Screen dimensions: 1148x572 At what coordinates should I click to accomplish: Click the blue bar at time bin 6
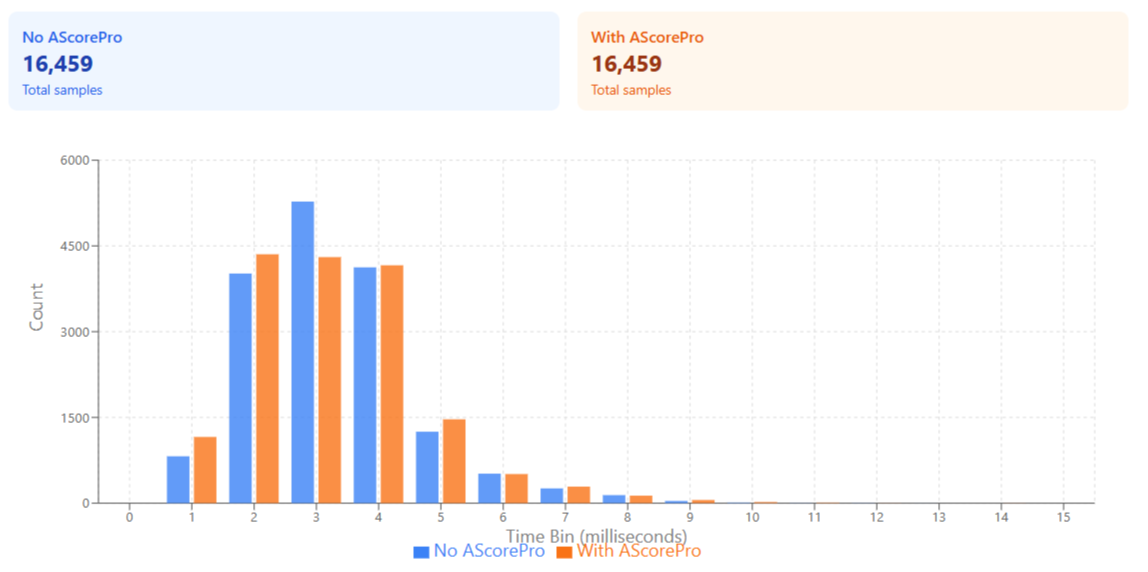(x=489, y=489)
